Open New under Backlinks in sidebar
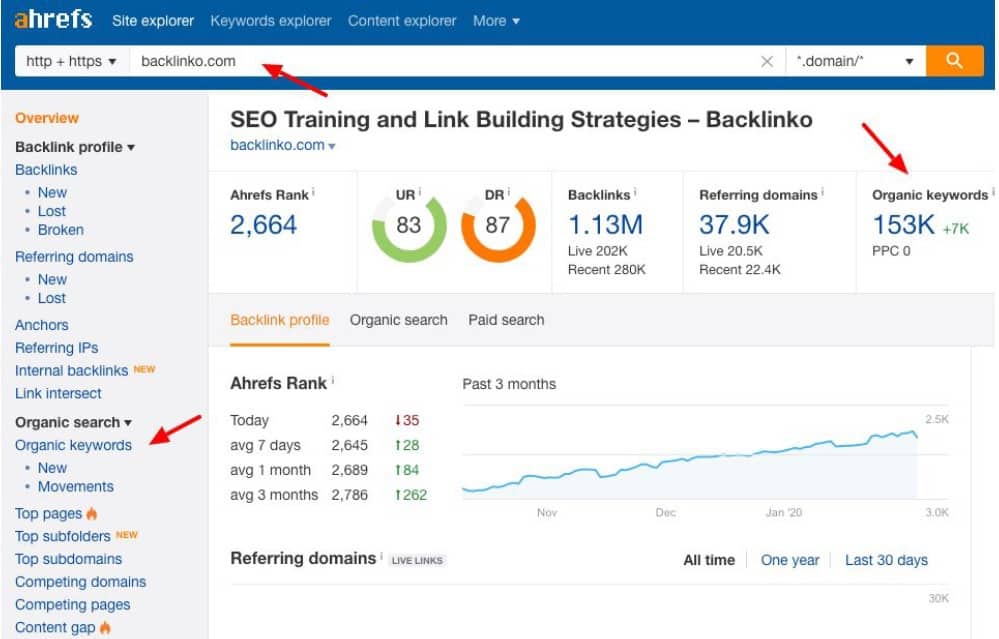 (x=52, y=192)
